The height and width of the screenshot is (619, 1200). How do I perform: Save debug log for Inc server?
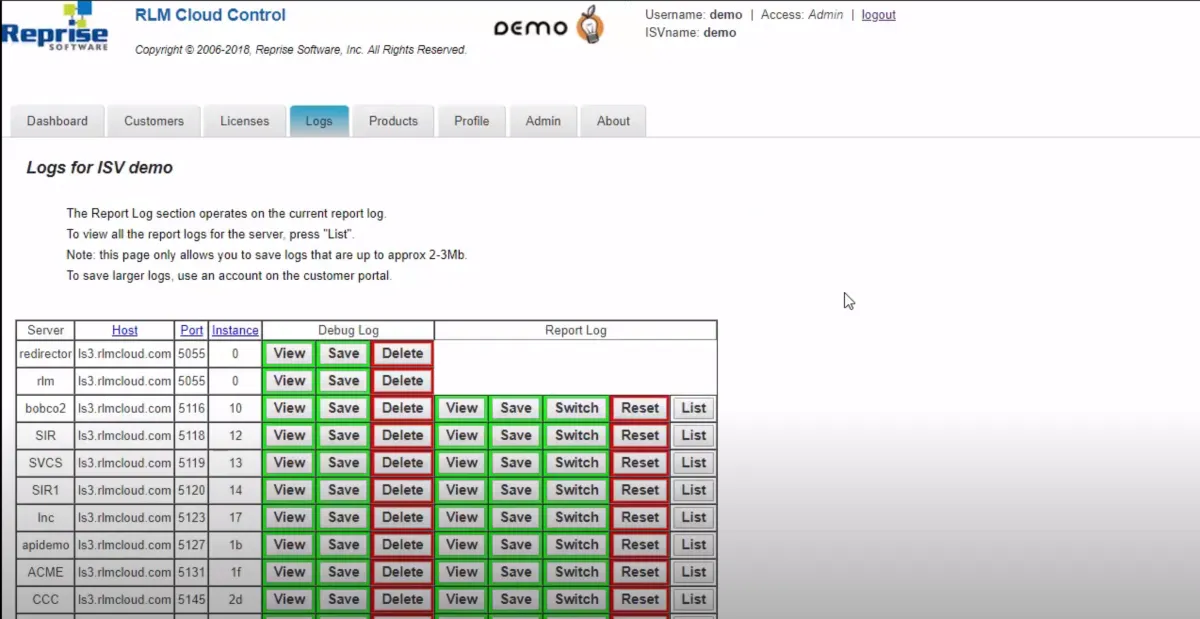click(343, 517)
